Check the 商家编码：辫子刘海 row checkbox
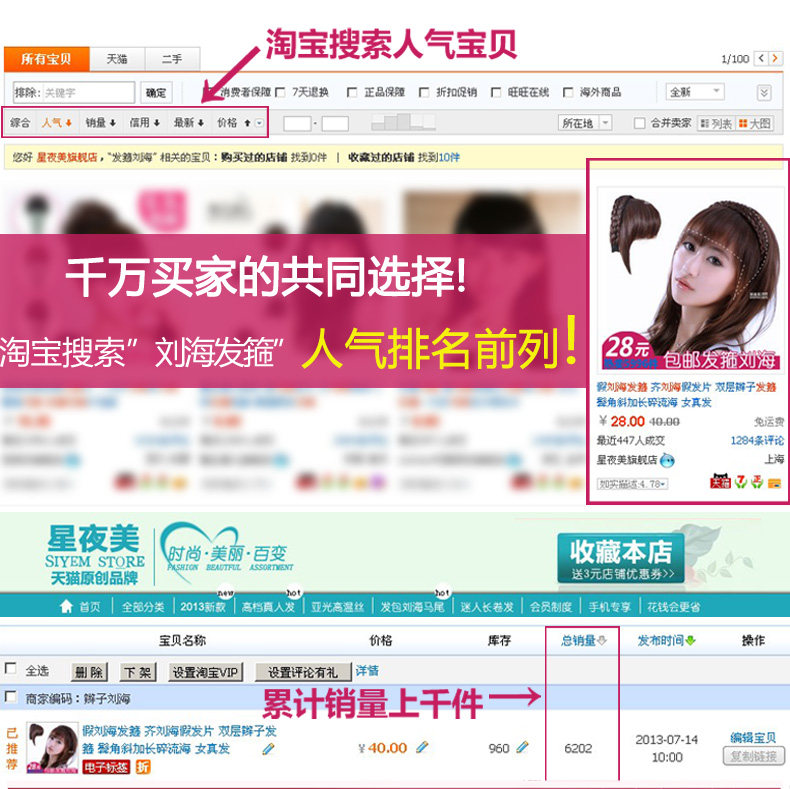The image size is (790, 789). pyautogui.click(x=10, y=696)
